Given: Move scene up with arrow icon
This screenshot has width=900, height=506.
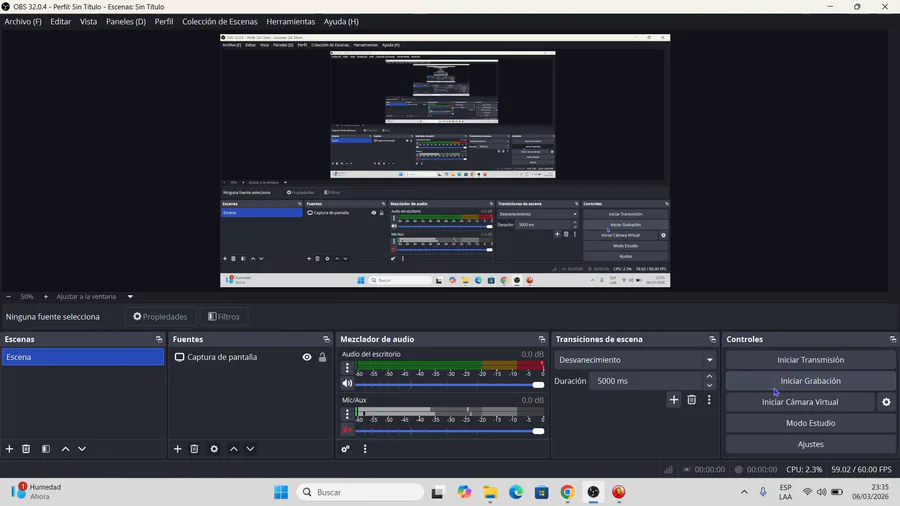Looking at the screenshot, I should pyautogui.click(x=65, y=449).
